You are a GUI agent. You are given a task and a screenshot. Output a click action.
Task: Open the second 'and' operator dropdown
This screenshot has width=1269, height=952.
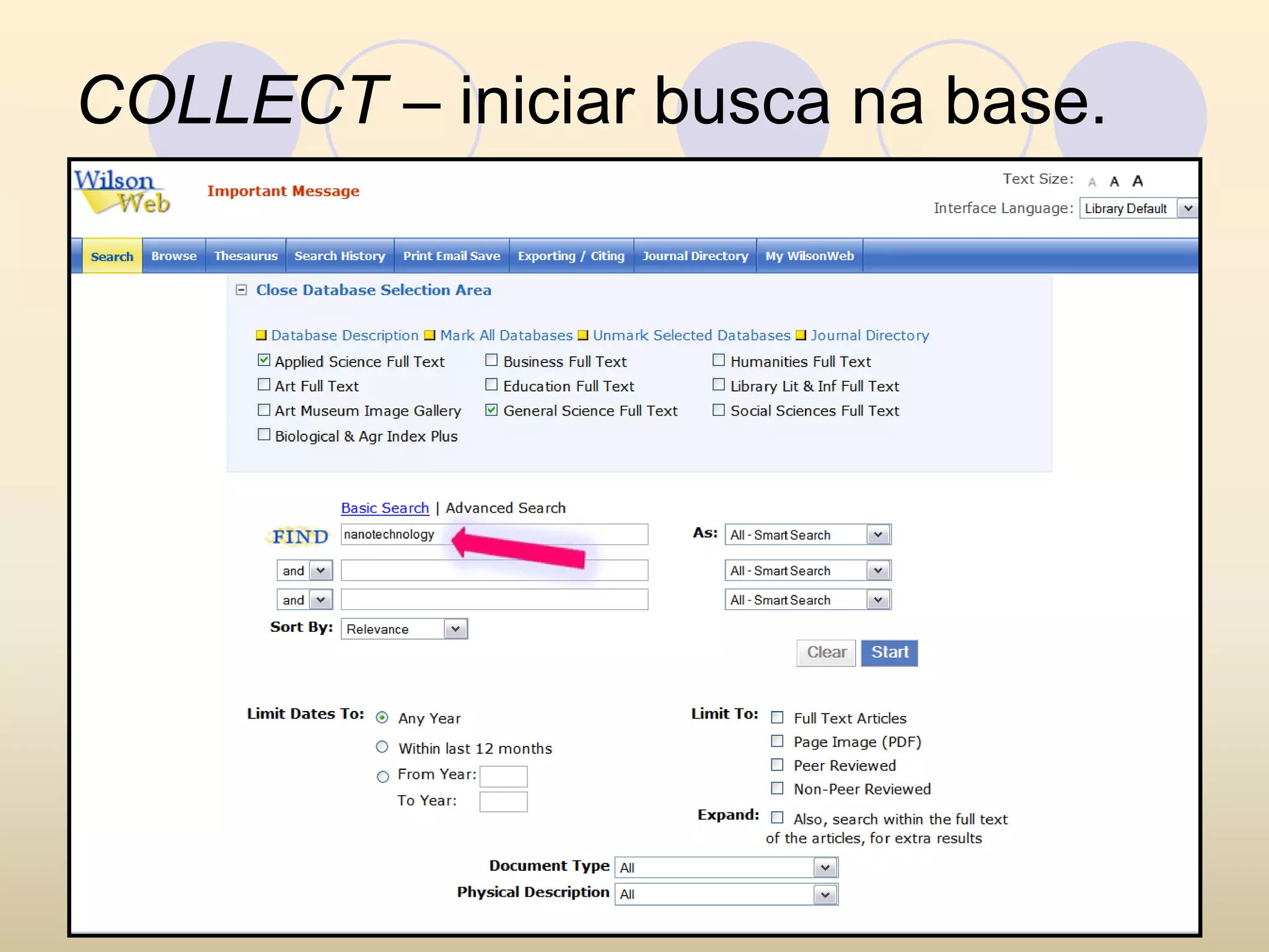pos(305,600)
